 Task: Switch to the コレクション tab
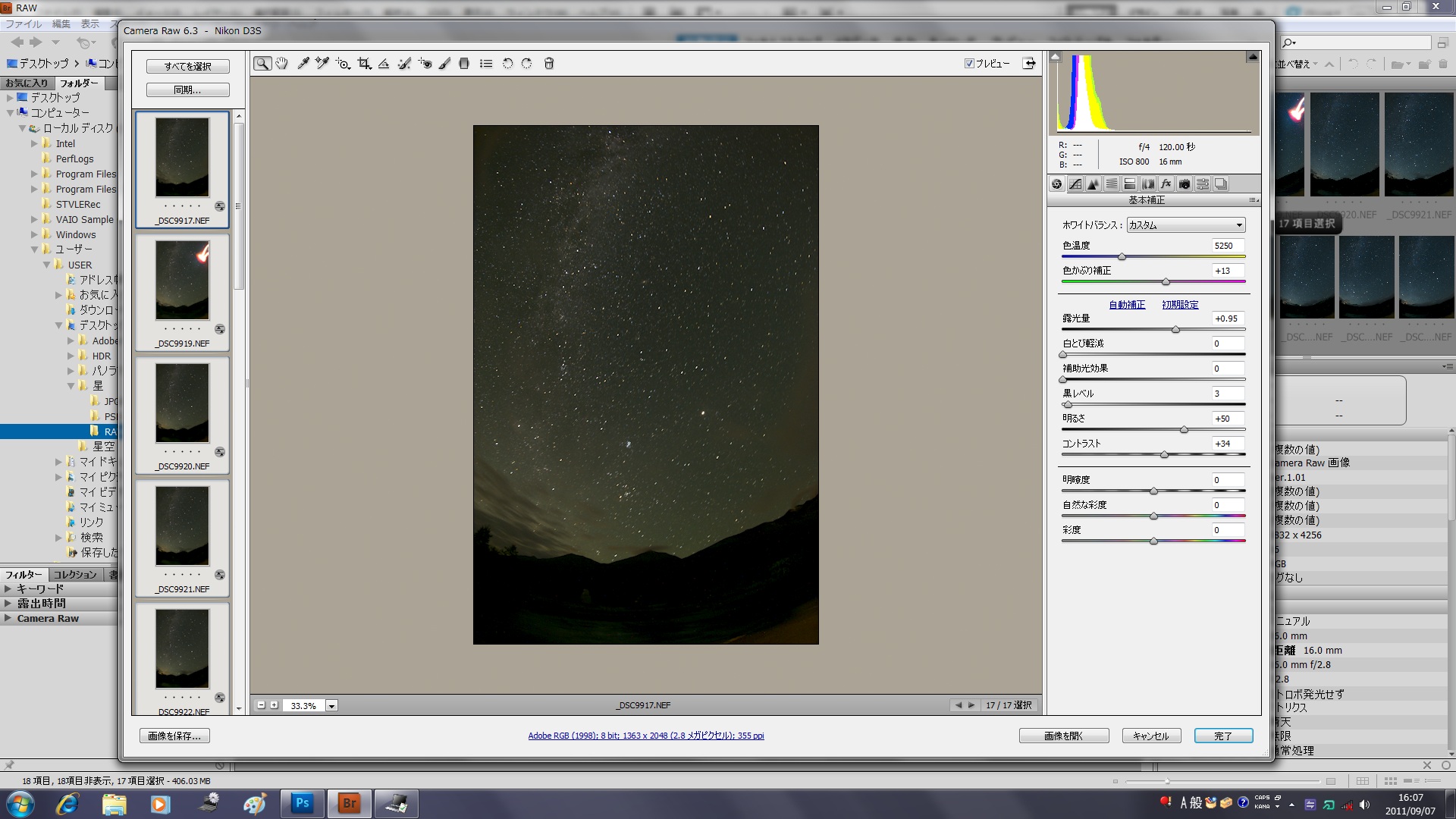75,575
